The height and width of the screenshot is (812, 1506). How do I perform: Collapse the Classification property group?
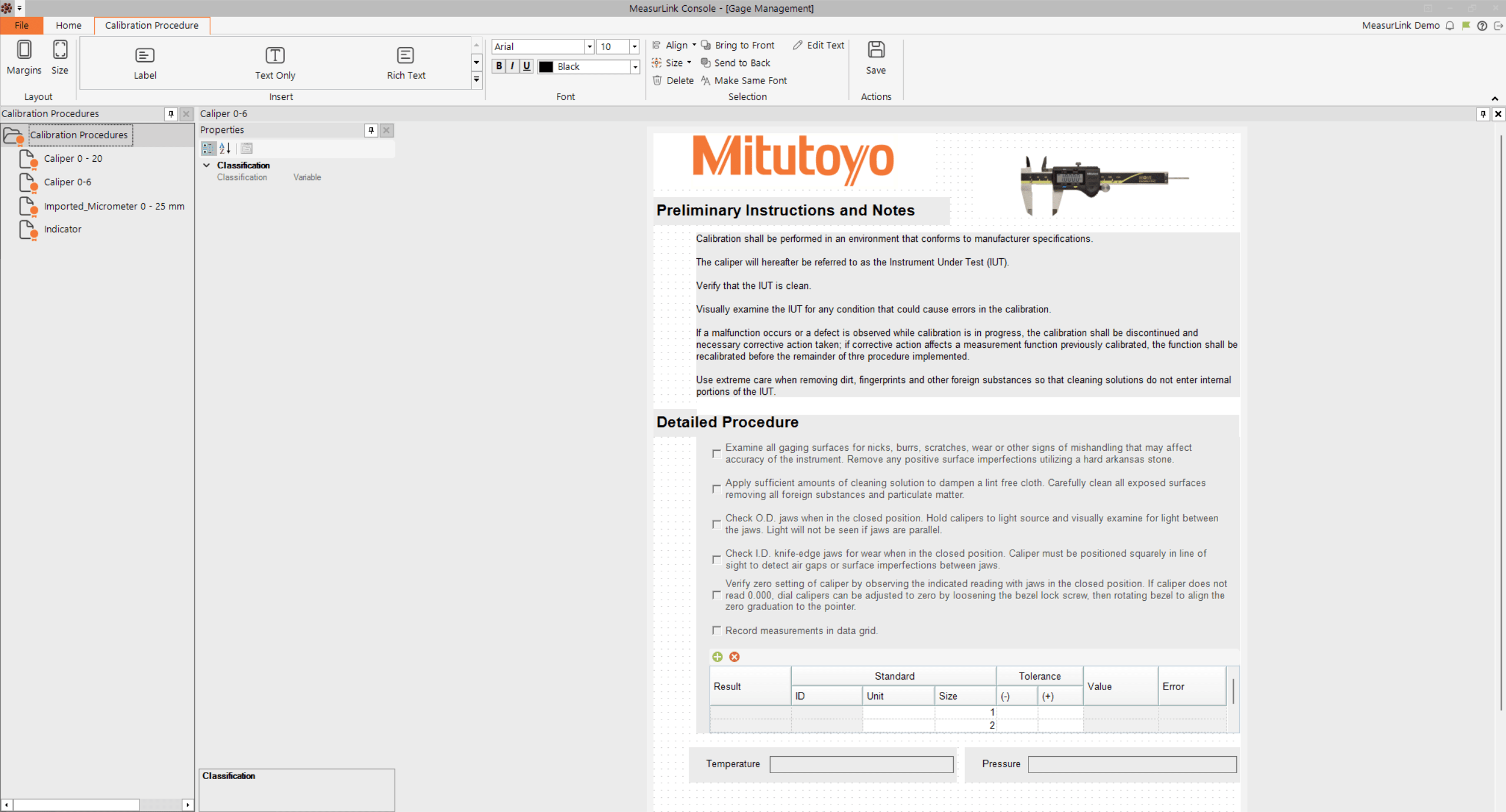click(x=207, y=165)
